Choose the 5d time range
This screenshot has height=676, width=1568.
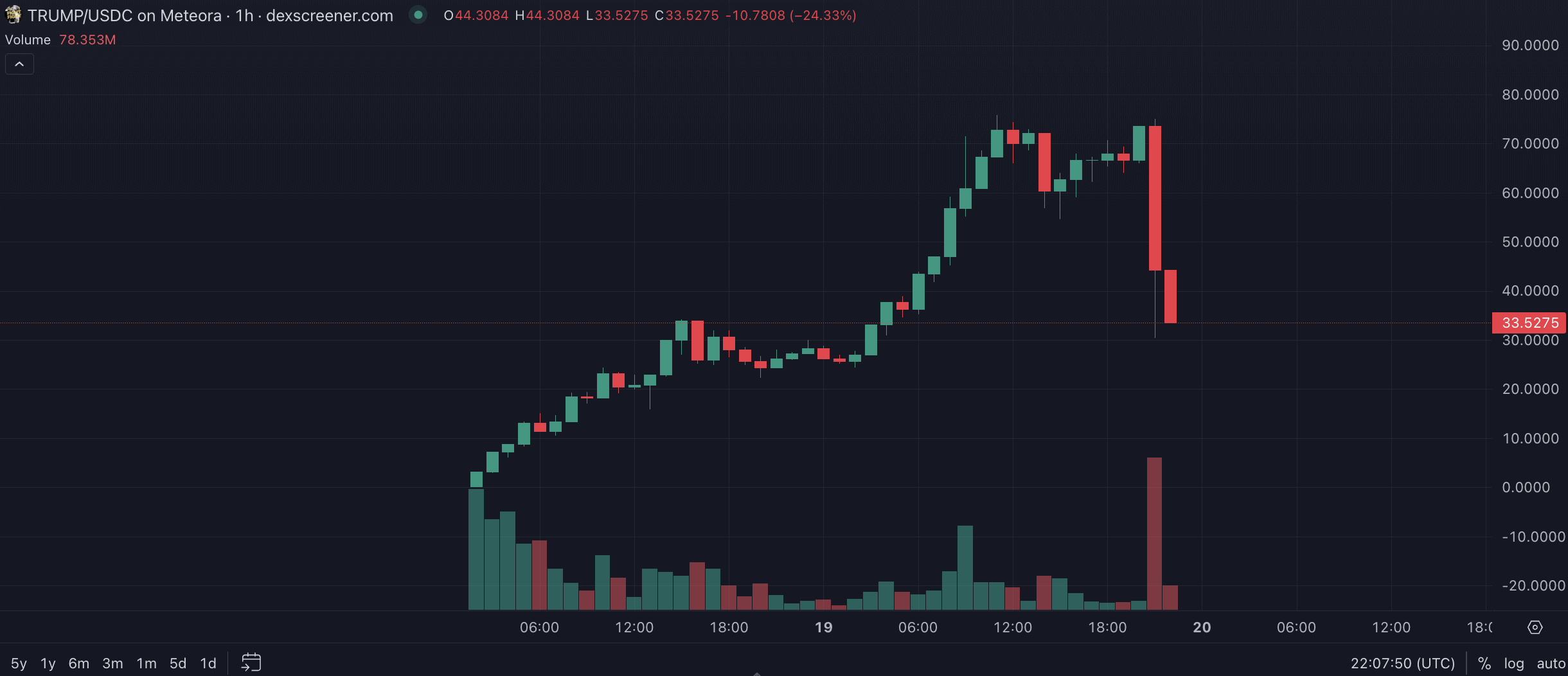(178, 663)
